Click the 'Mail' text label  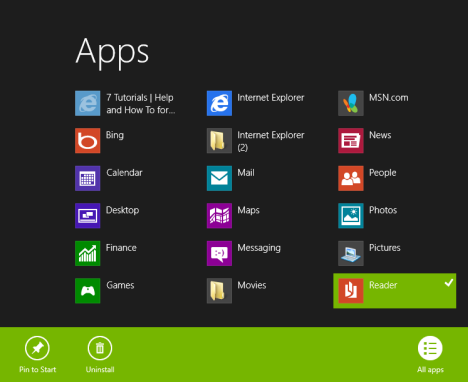[246, 173]
